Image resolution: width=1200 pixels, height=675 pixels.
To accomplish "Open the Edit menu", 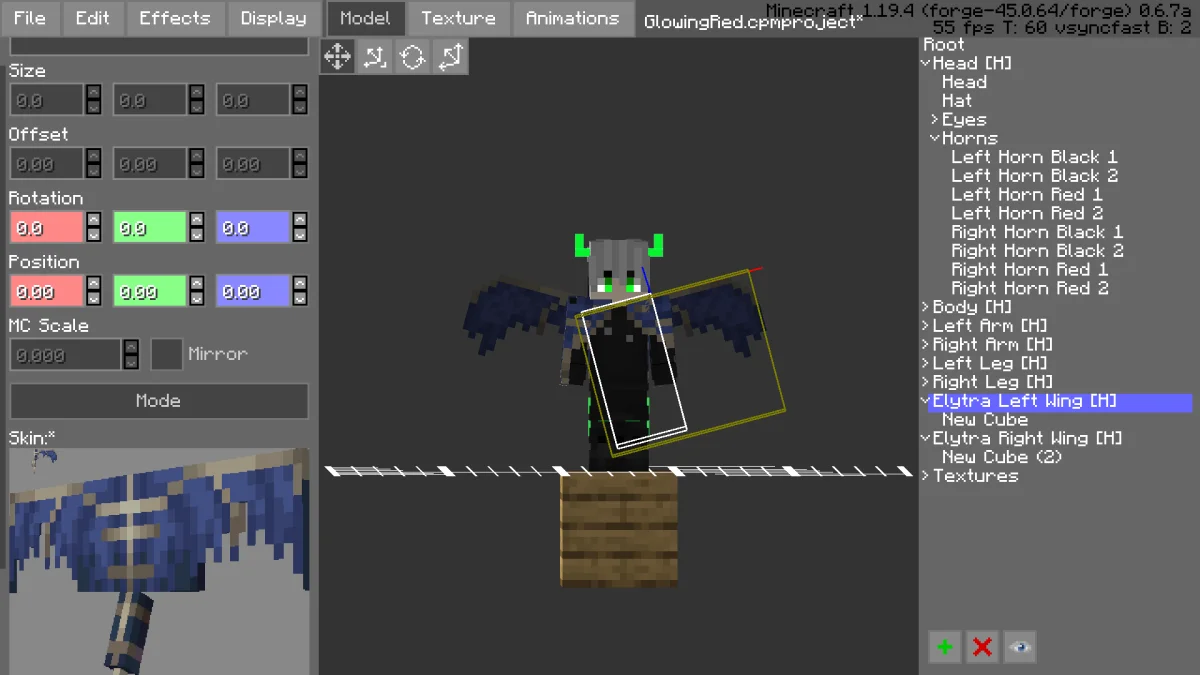I will [x=93, y=18].
